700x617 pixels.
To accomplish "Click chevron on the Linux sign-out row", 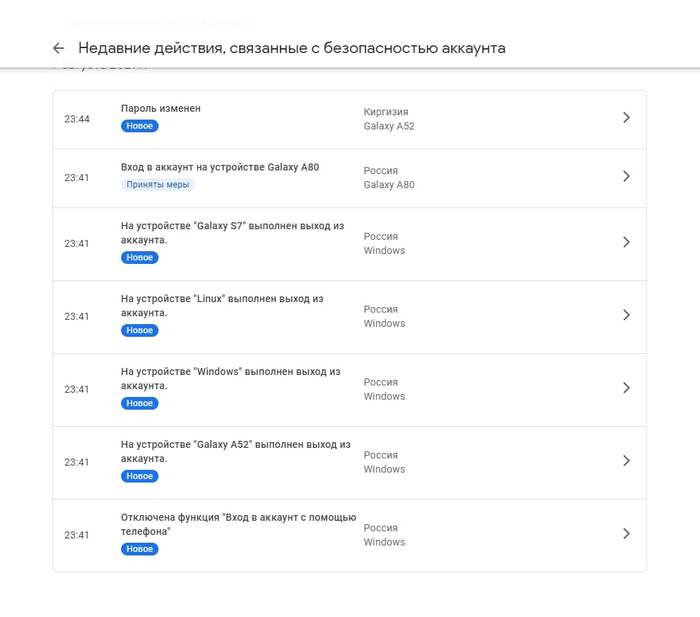I will (x=626, y=315).
